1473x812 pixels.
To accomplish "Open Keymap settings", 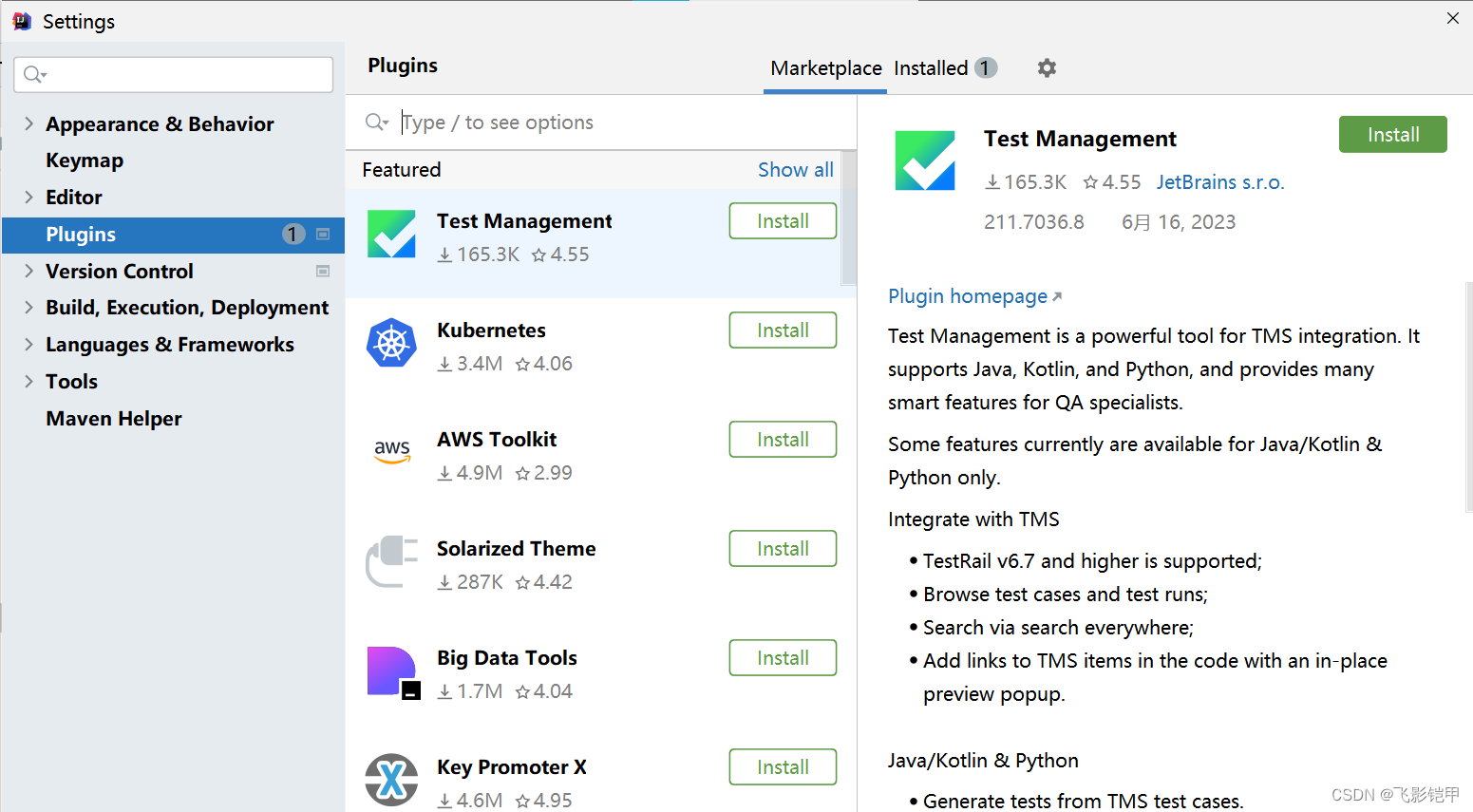I will click(x=85, y=161).
